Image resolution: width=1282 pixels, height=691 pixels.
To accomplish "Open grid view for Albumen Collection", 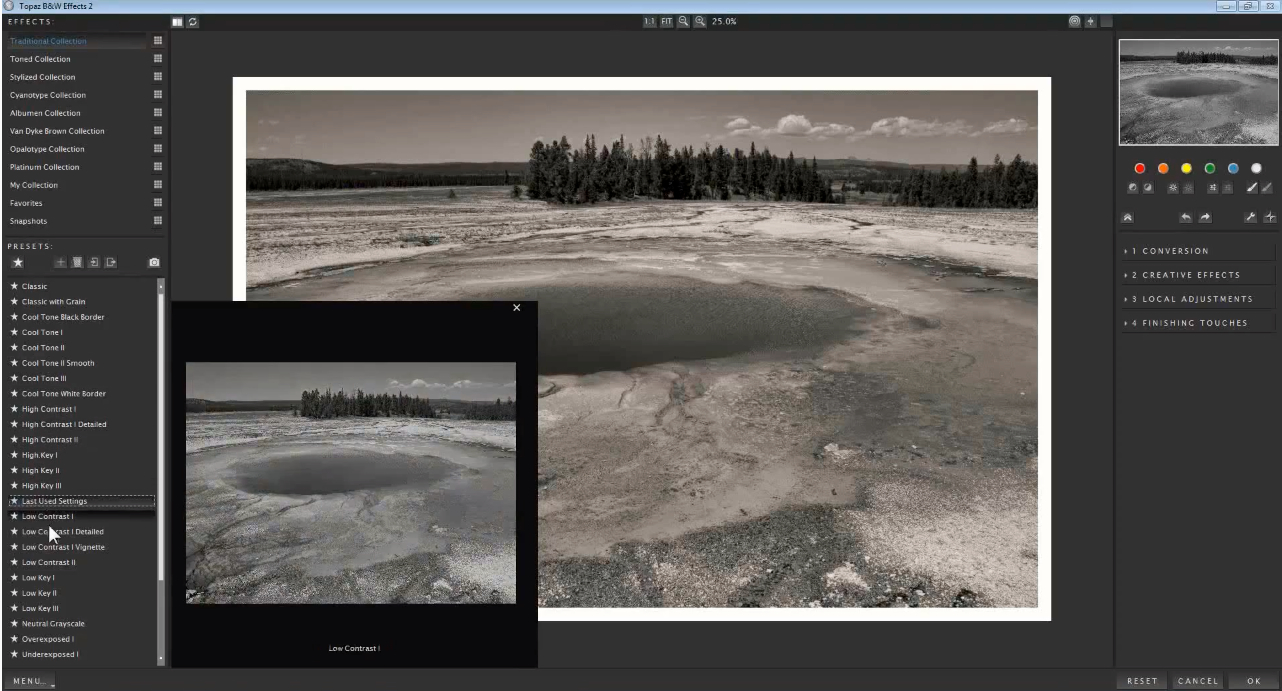I will pyautogui.click(x=158, y=113).
